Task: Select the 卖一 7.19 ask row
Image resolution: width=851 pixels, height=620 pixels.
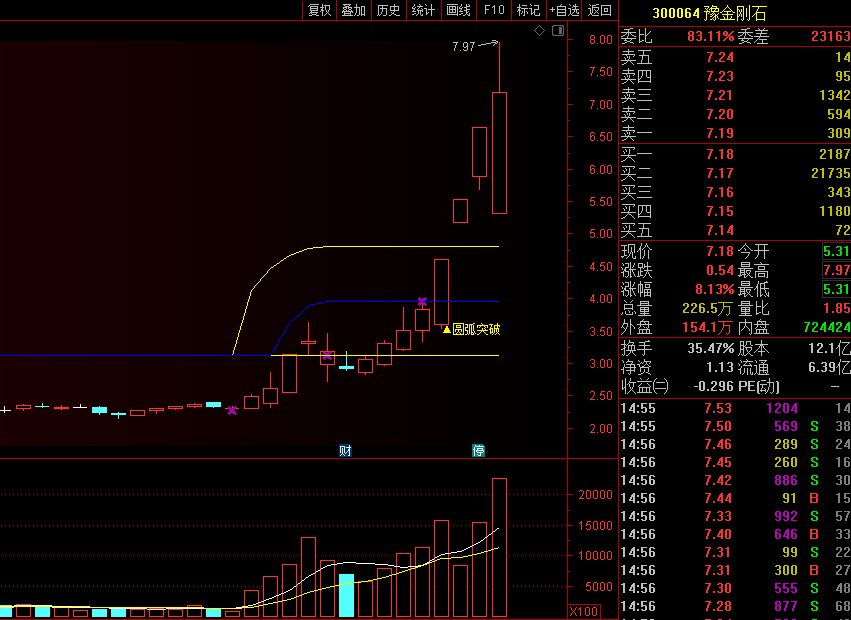Action: coord(735,133)
